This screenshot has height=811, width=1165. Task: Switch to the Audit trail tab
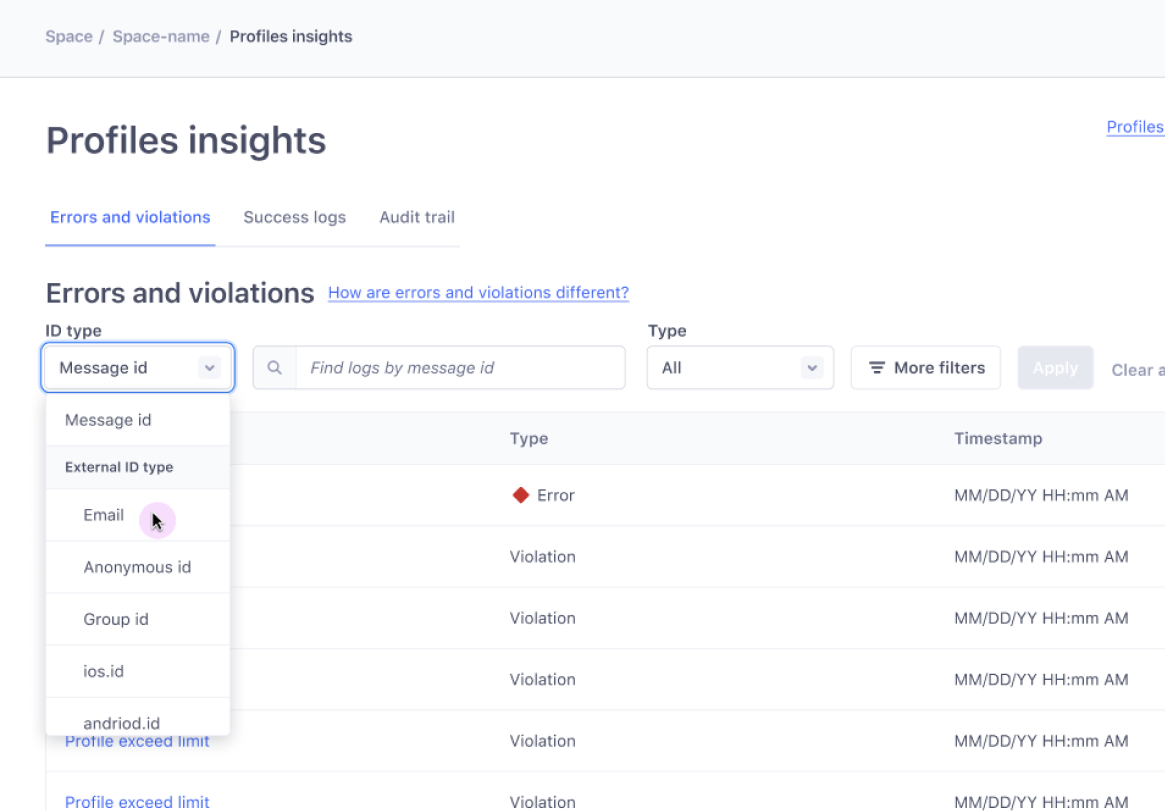click(x=417, y=217)
